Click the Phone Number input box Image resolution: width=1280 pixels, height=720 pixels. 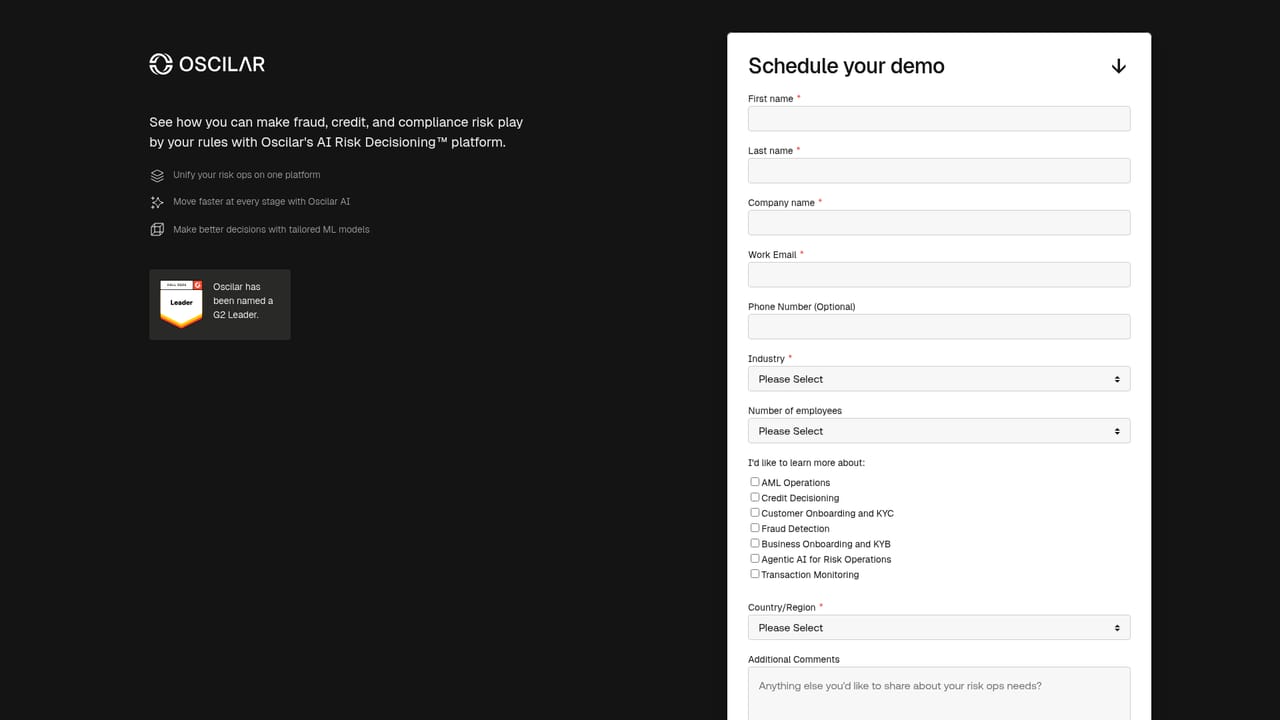tap(939, 327)
